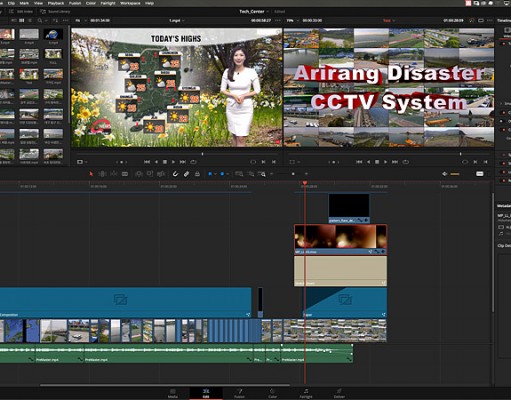Image resolution: width=511 pixels, height=400 pixels.
Task: Click media pool search magnifier icon
Action: pos(41,21)
